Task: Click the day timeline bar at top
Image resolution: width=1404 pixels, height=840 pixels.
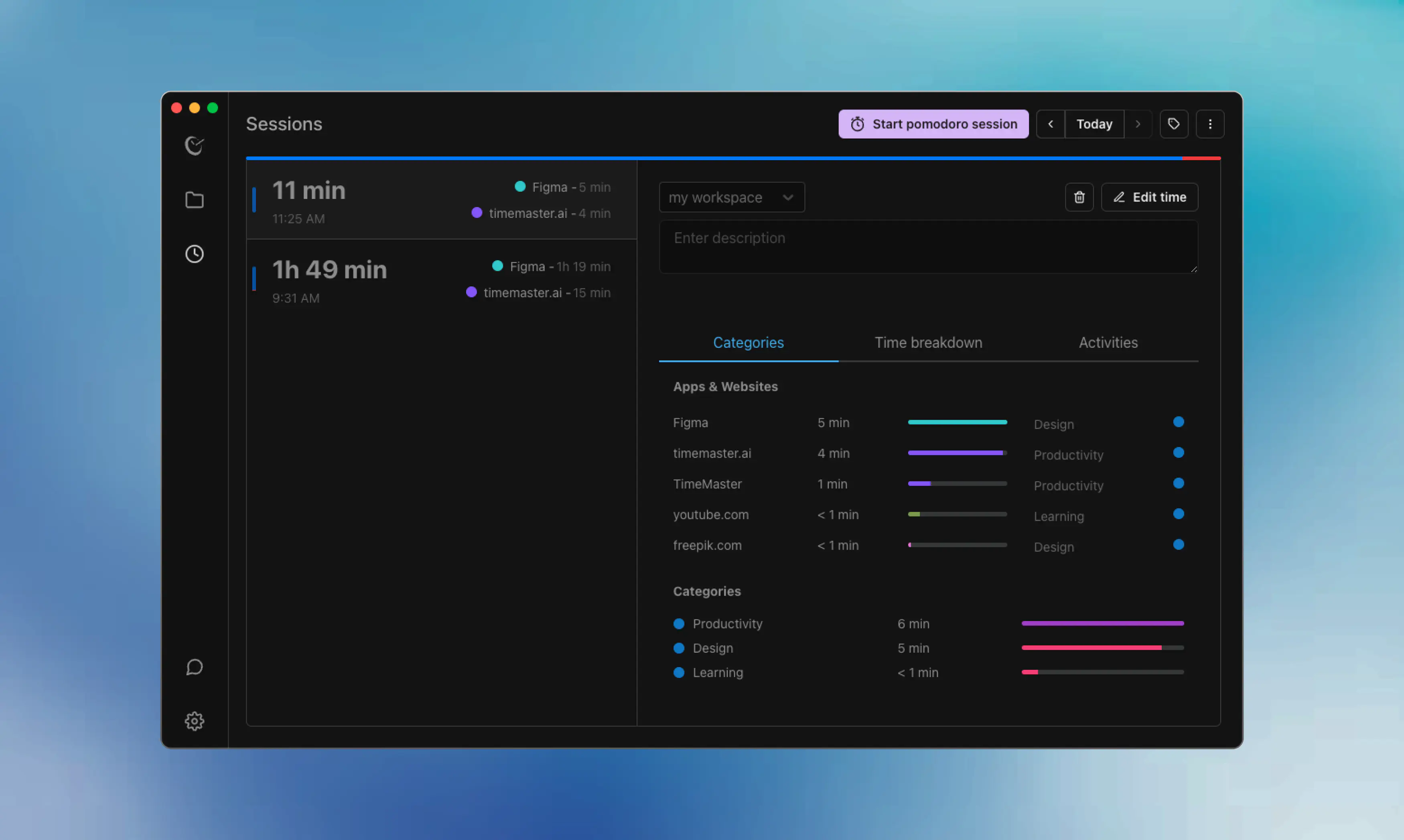Action: click(733, 158)
